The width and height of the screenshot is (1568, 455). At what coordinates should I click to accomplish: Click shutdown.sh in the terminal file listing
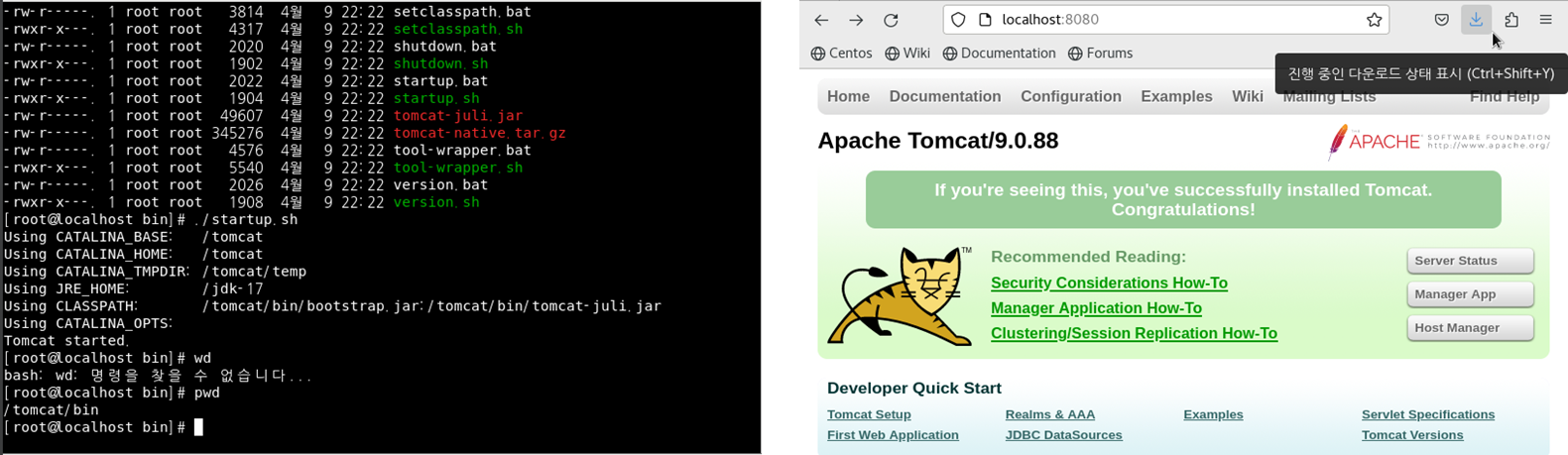(x=440, y=63)
